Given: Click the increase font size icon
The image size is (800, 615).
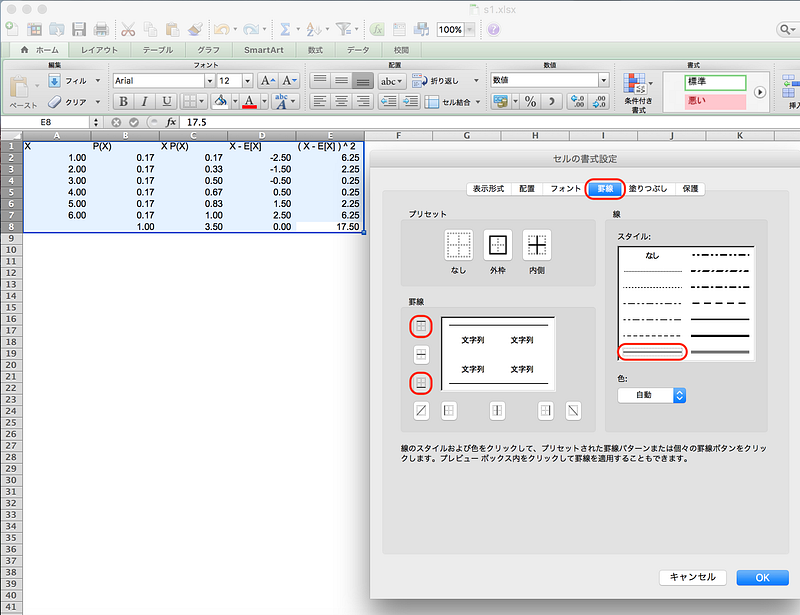Looking at the screenshot, I should (x=267, y=81).
